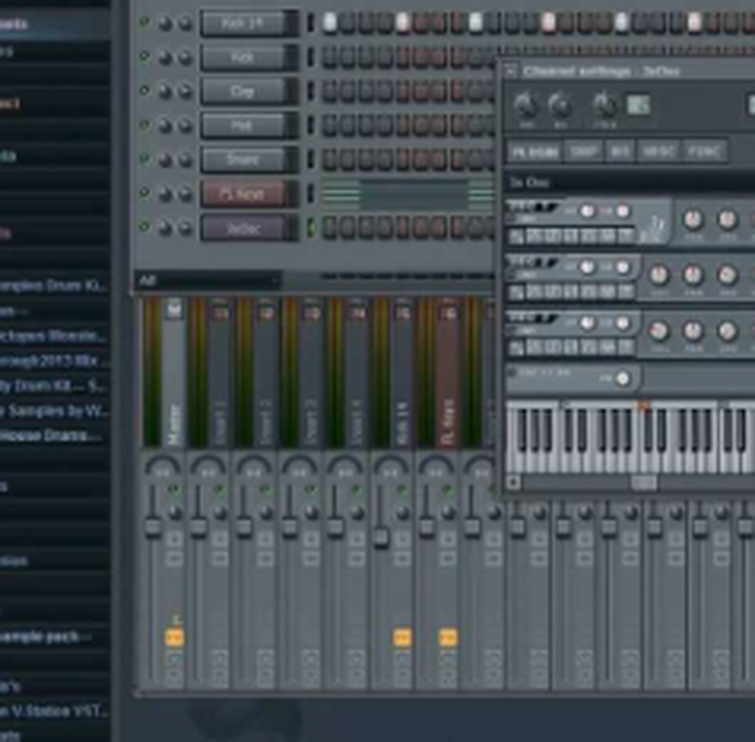The width and height of the screenshot is (755, 742).
Task: Click the FL Keys channel pan knob
Action: [x=165, y=194]
